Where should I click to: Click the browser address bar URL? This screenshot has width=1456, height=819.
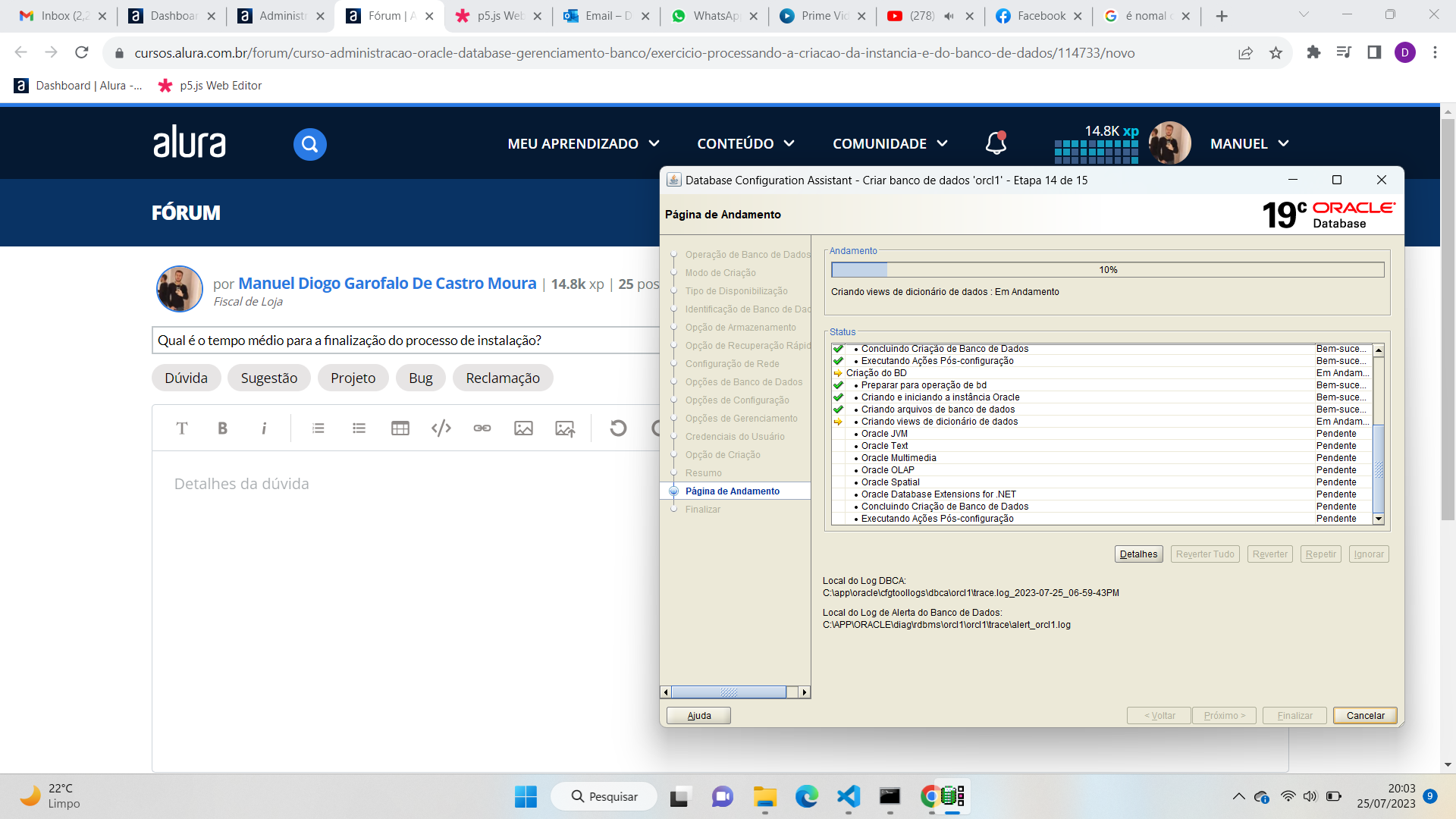click(634, 52)
